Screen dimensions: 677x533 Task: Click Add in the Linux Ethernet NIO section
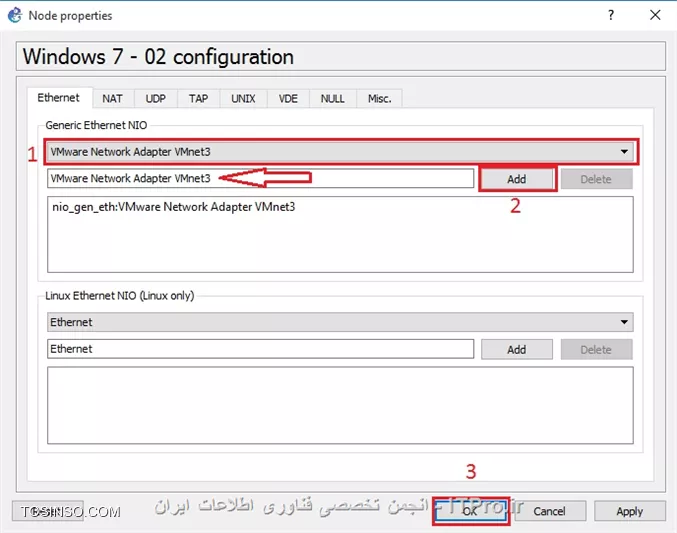[517, 349]
